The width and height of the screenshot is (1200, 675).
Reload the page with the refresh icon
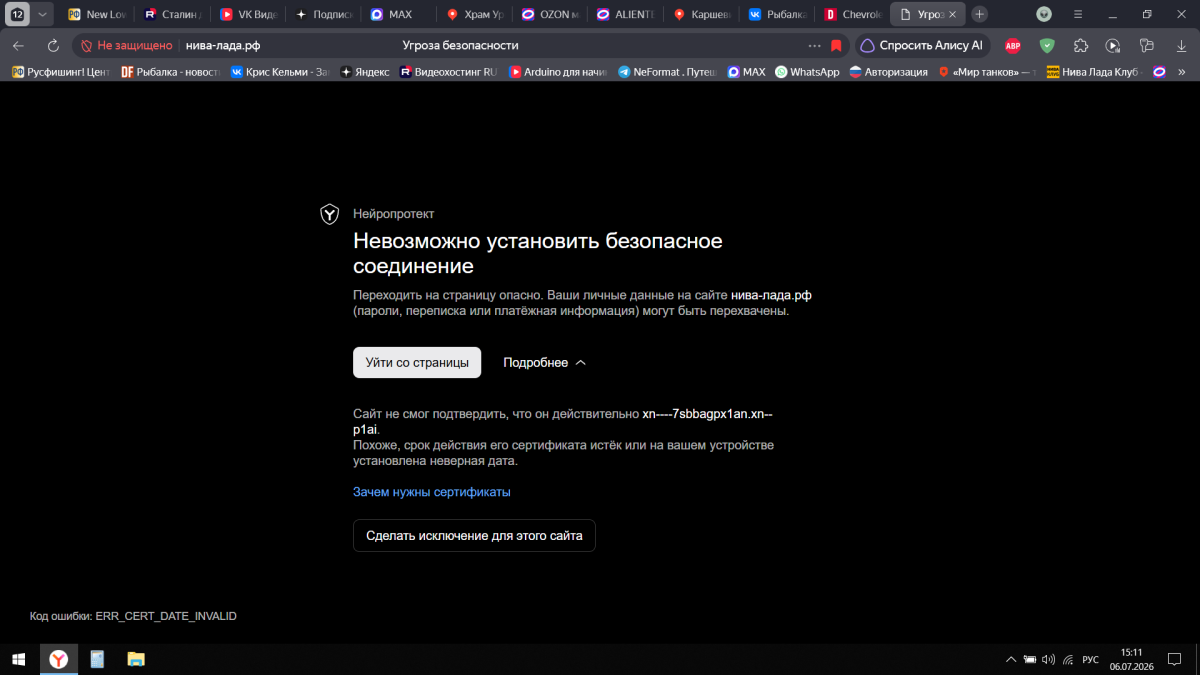pyautogui.click(x=53, y=45)
